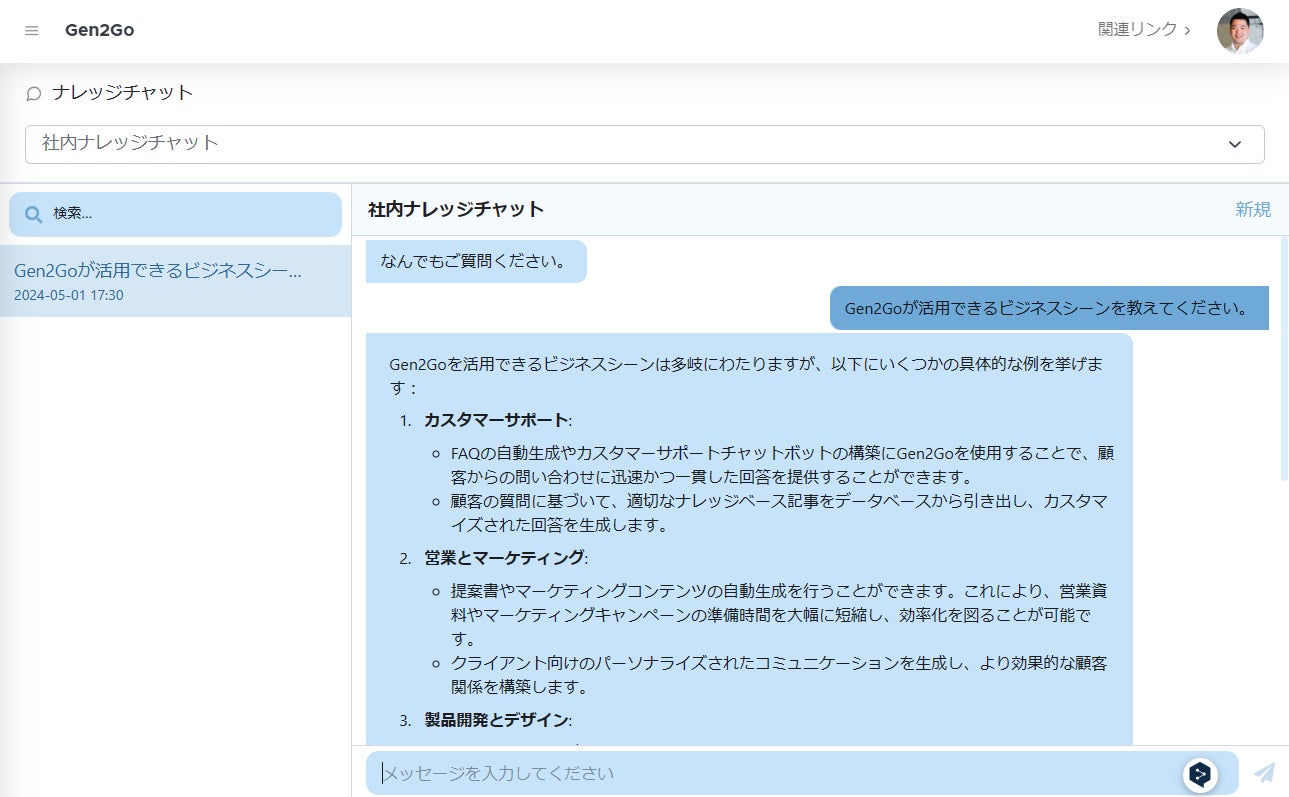Expand the 社内ナレッジチャット dropdown arrow
The width and height of the screenshot is (1289, 797).
click(x=1235, y=144)
